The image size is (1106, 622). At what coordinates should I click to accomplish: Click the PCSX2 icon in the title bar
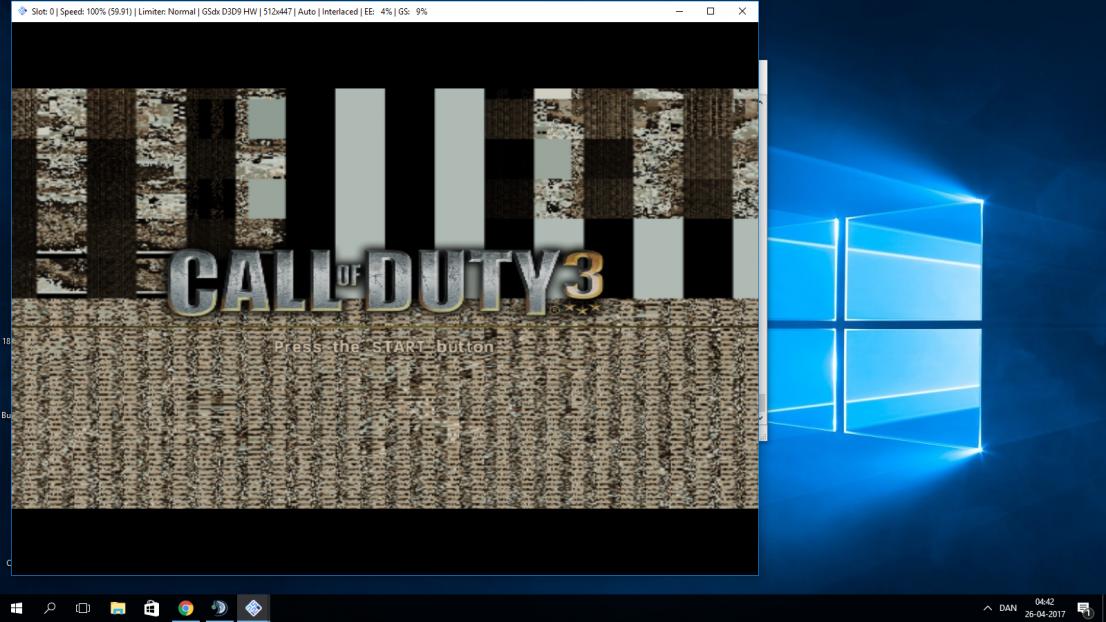[23, 11]
